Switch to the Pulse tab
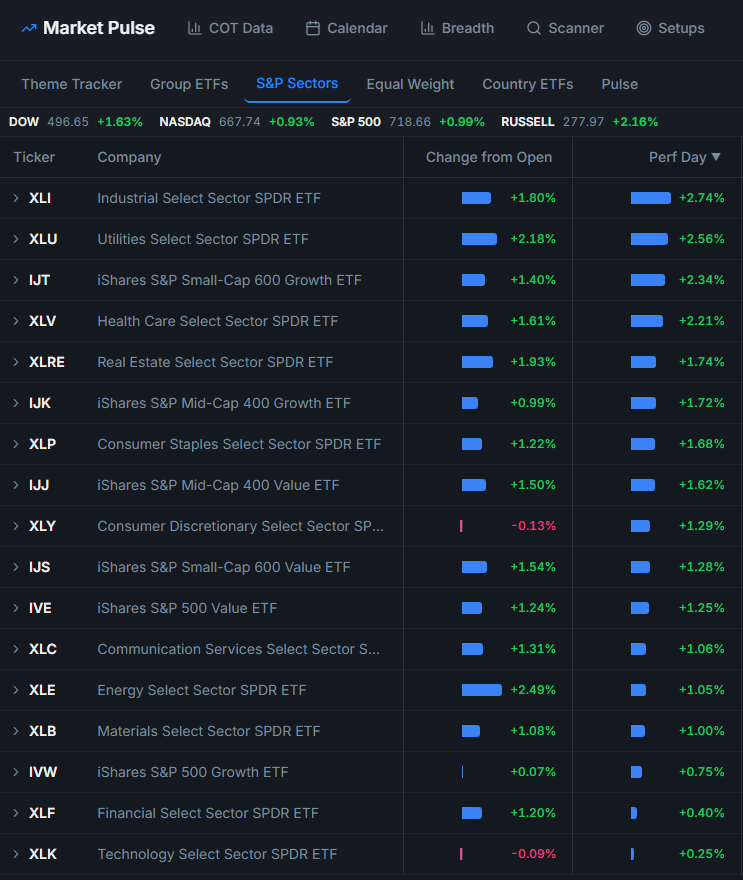 click(620, 84)
